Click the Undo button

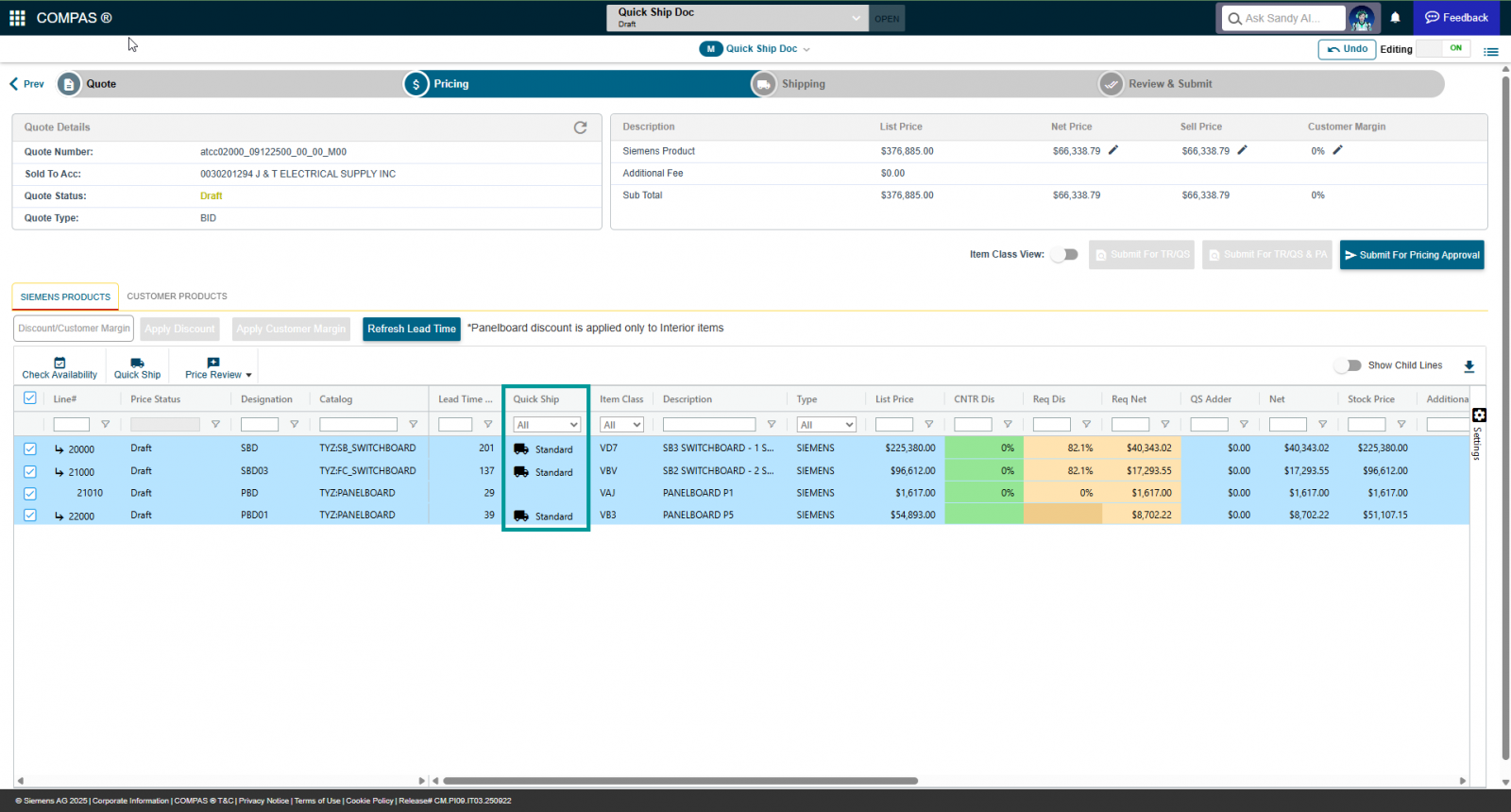click(1347, 49)
